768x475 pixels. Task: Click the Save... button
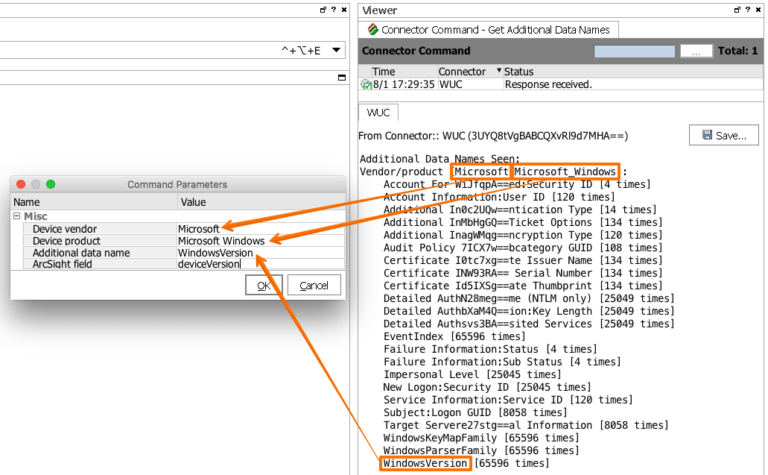724,135
